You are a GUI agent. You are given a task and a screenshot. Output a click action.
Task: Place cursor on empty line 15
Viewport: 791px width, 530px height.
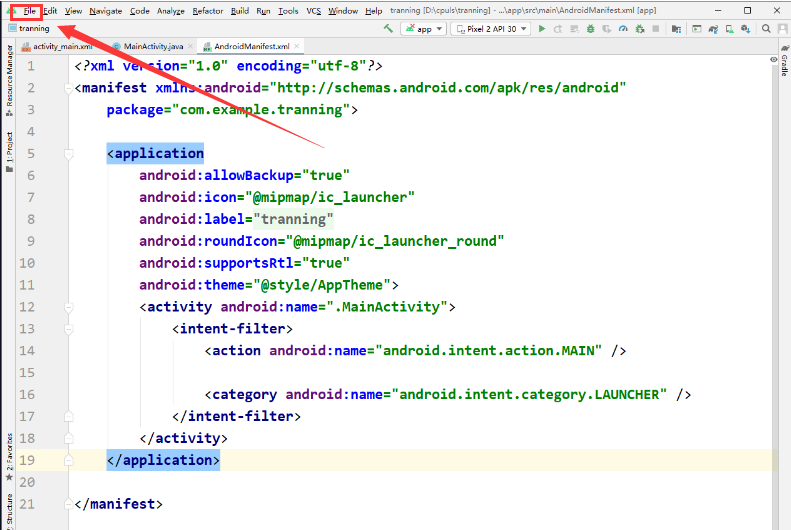[422, 373]
